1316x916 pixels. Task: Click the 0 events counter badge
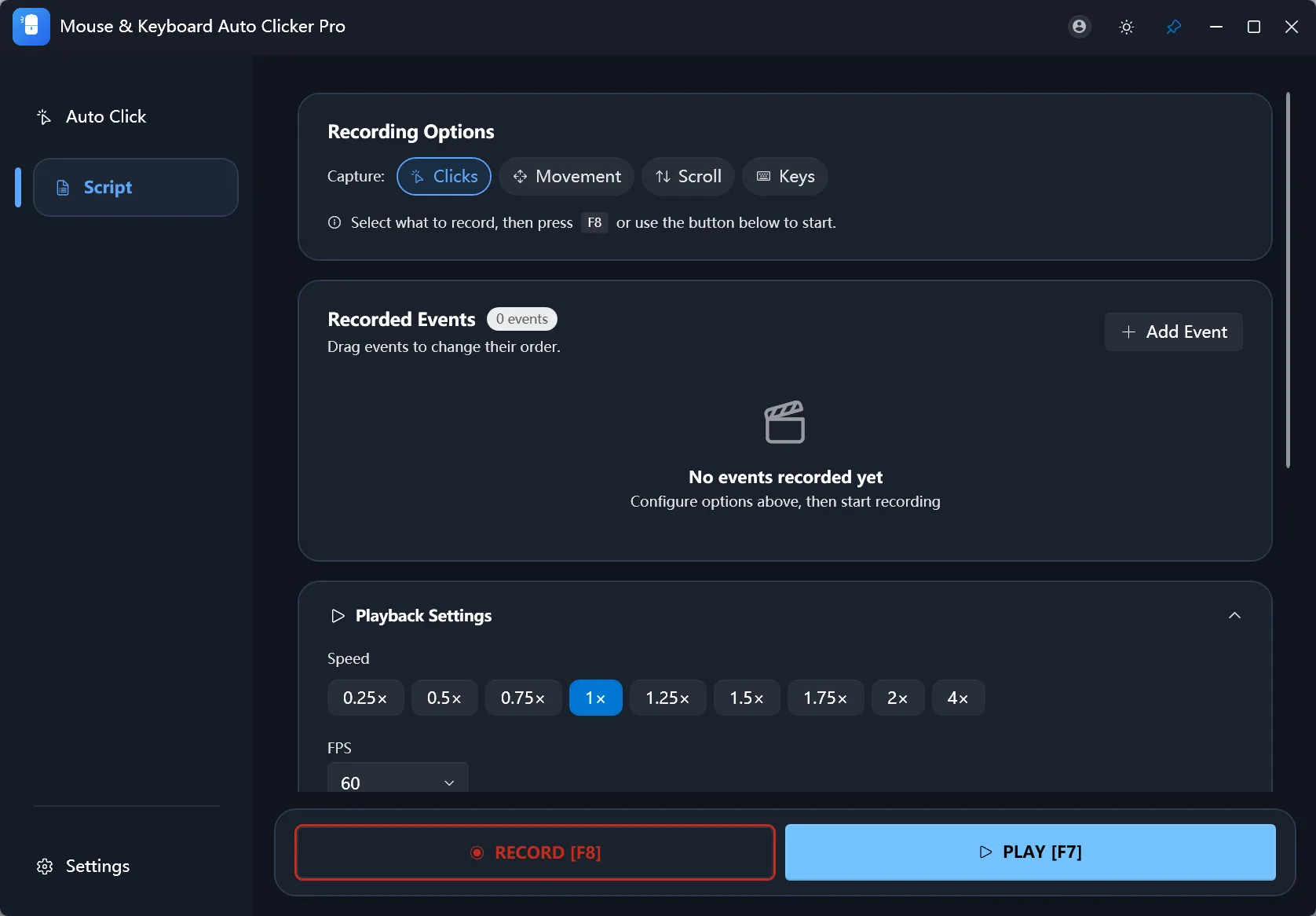click(521, 319)
